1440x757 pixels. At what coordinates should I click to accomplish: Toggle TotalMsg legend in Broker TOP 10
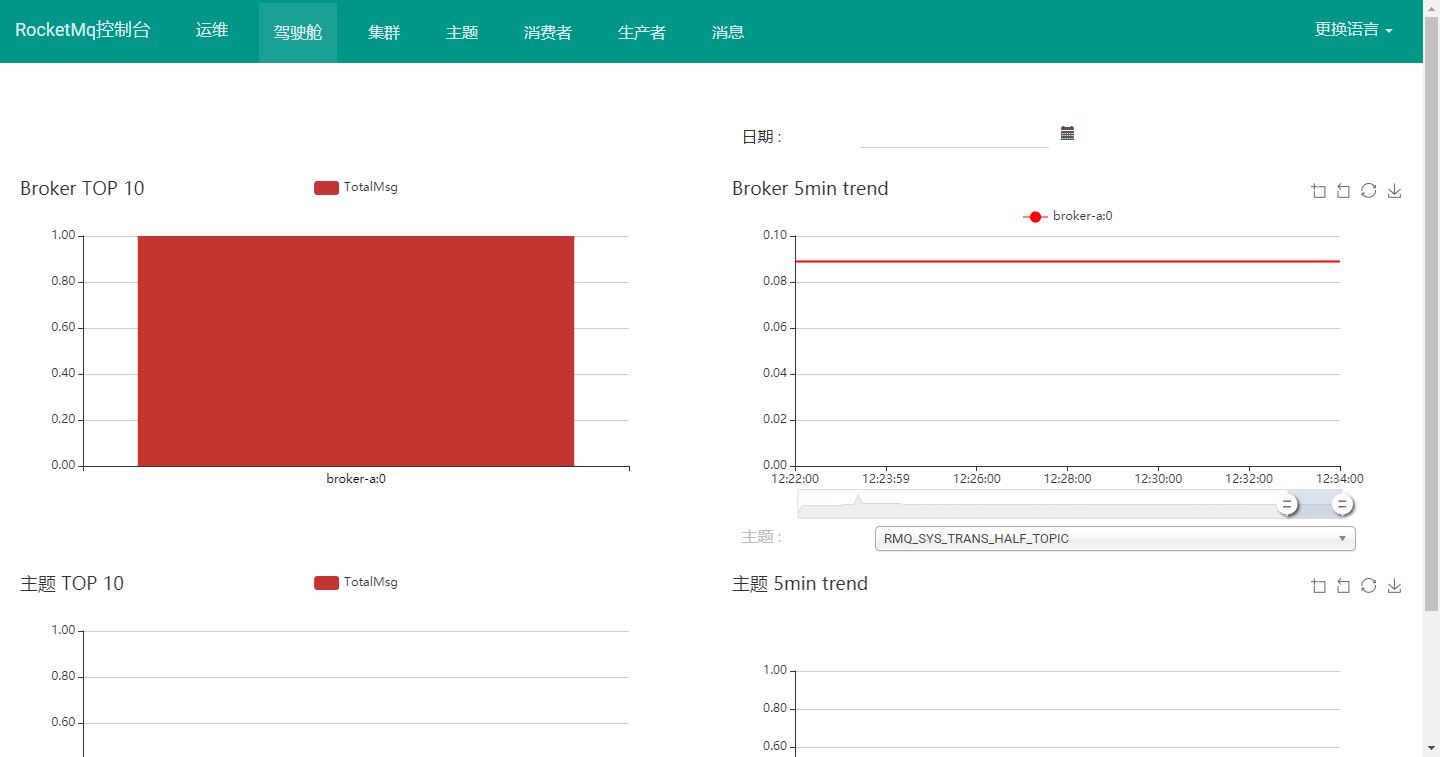pyautogui.click(x=356, y=187)
